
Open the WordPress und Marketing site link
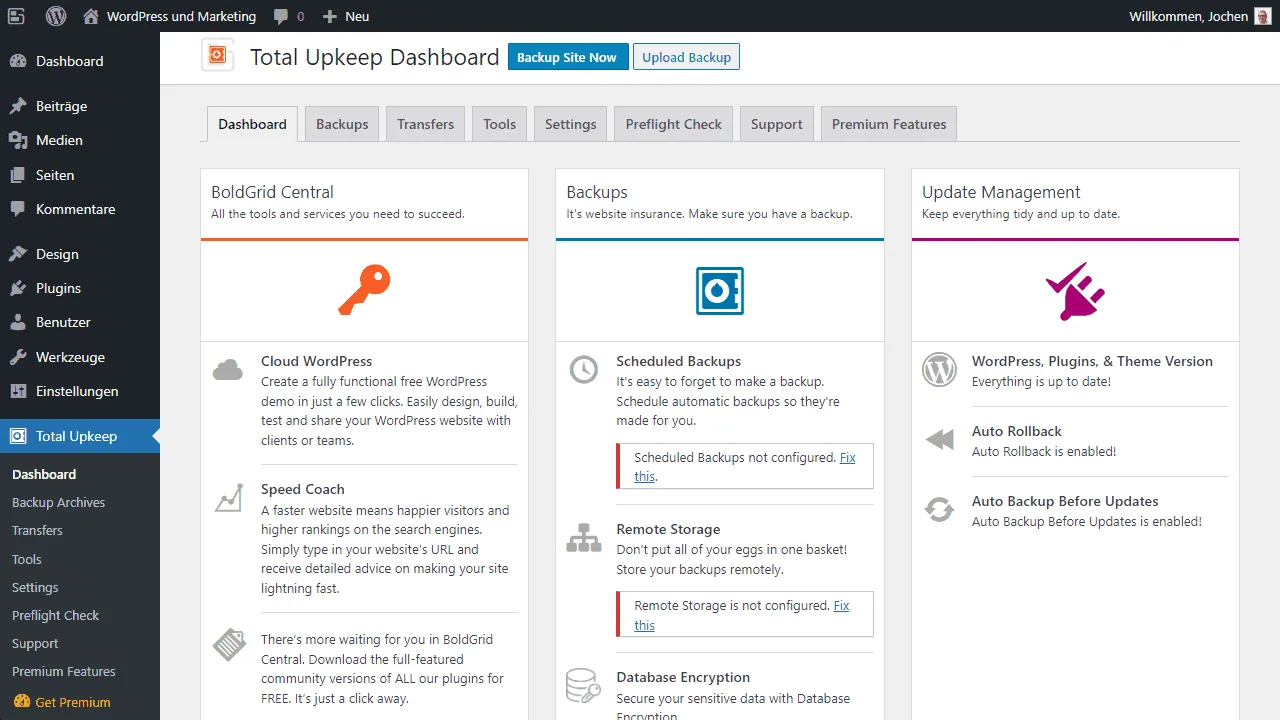[x=181, y=16]
